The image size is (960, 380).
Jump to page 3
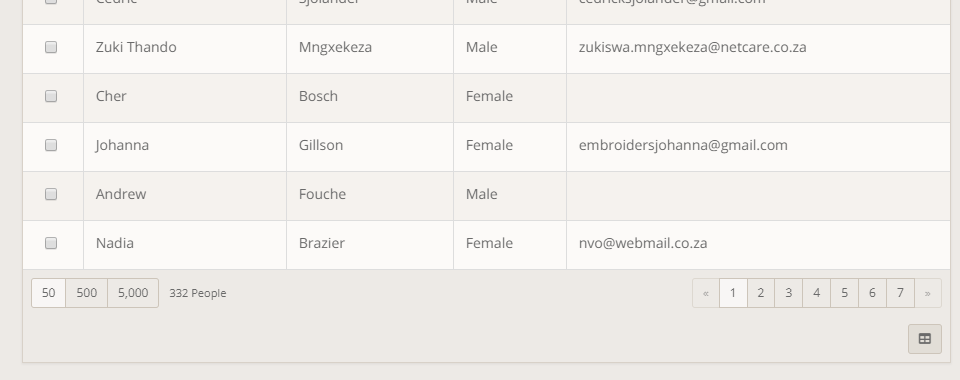[x=789, y=293]
